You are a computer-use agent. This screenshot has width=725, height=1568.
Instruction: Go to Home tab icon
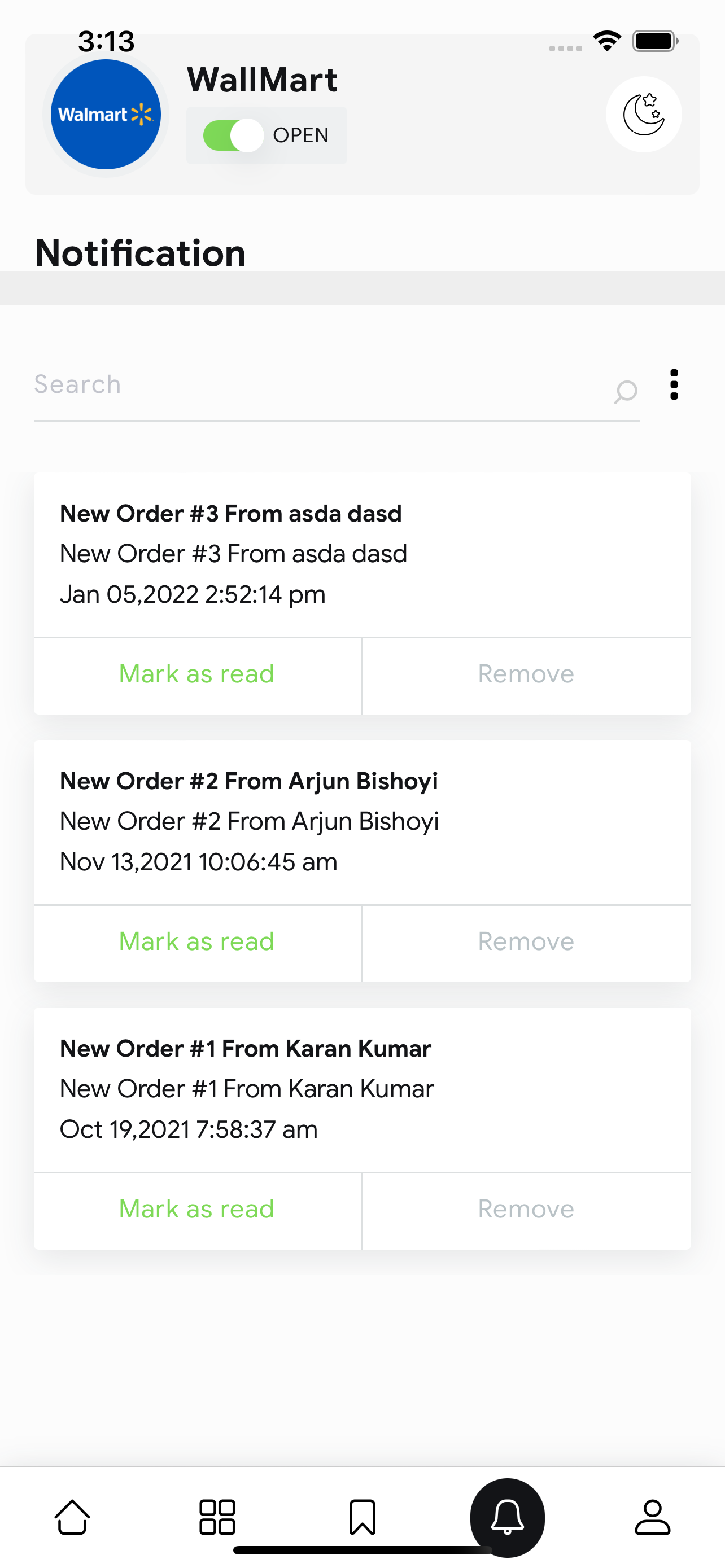point(72,1516)
